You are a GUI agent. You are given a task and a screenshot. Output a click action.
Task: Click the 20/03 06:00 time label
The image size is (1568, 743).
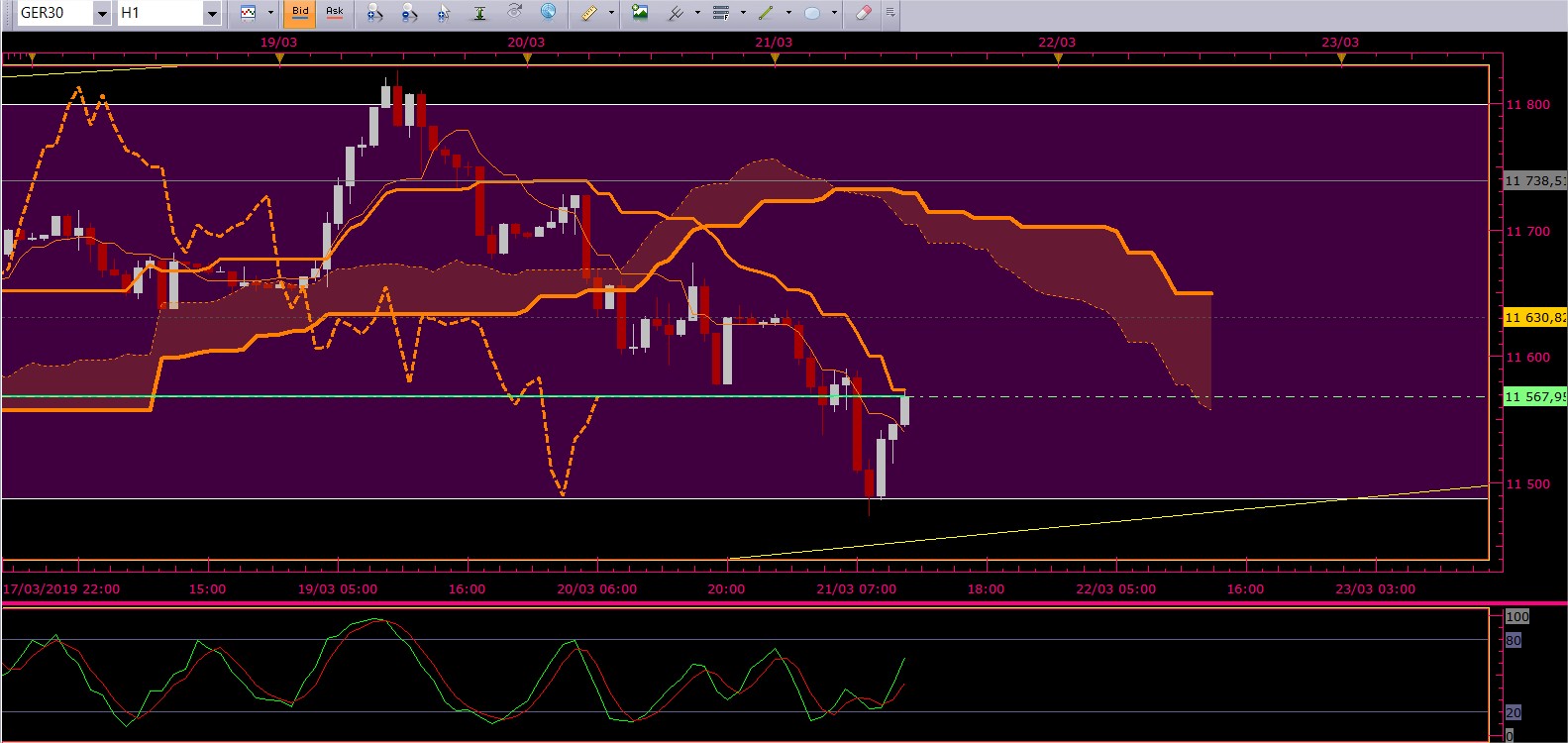tap(596, 588)
